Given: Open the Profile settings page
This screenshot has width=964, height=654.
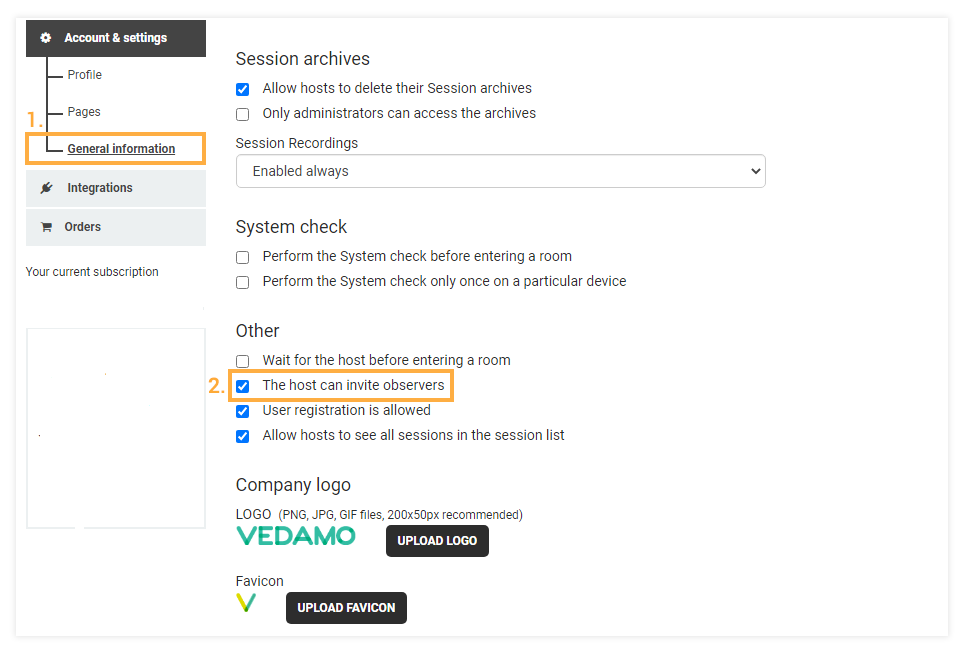Looking at the screenshot, I should (85, 75).
